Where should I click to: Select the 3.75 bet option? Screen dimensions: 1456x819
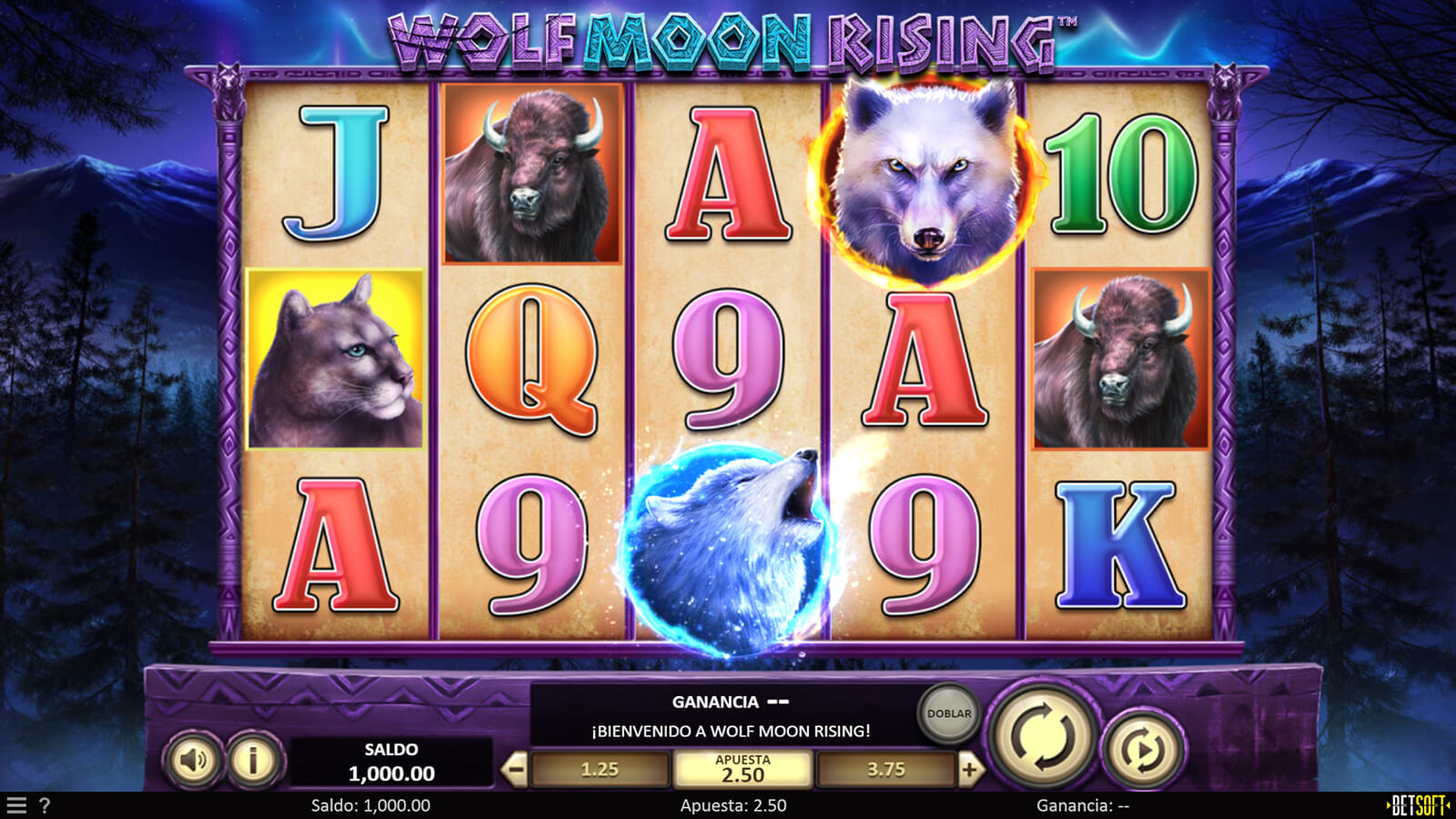[x=885, y=770]
